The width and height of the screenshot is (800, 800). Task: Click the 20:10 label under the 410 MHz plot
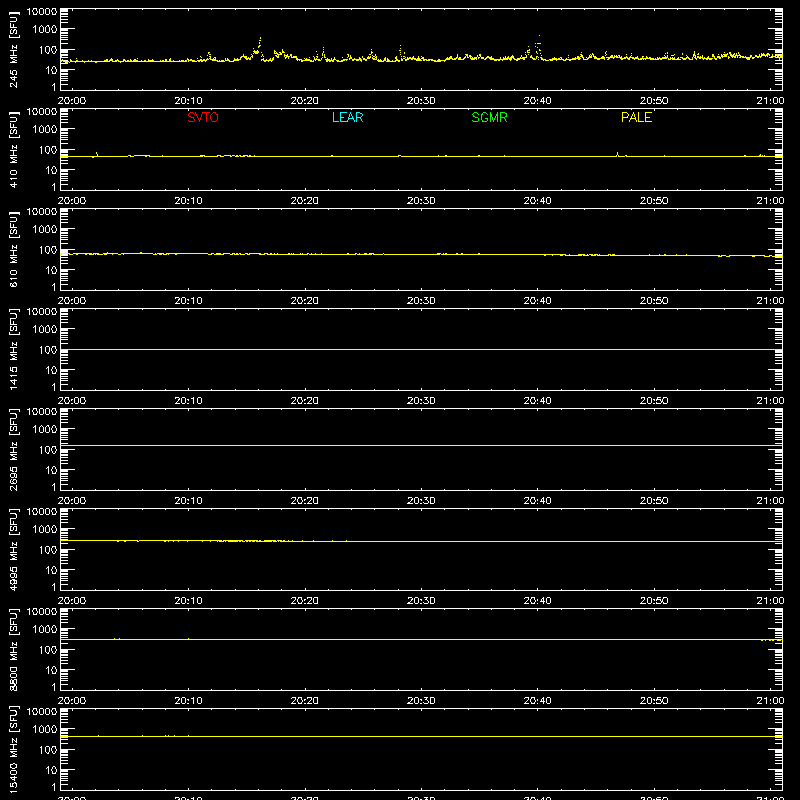pyautogui.click(x=188, y=201)
